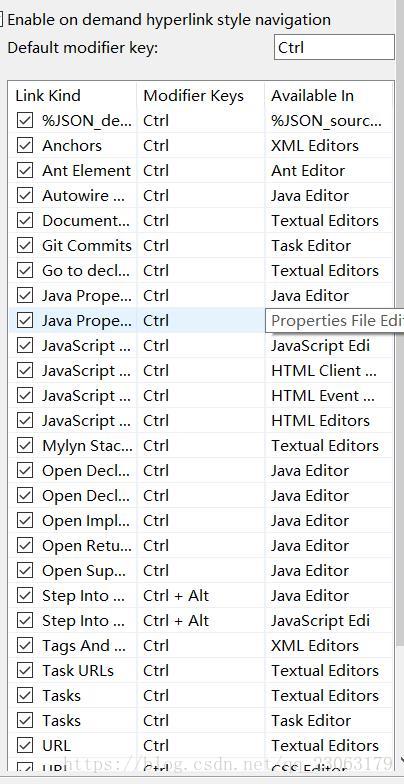Uncheck the Open Sup... checkbox
Viewport: 404px width, 784px height.
(25, 570)
